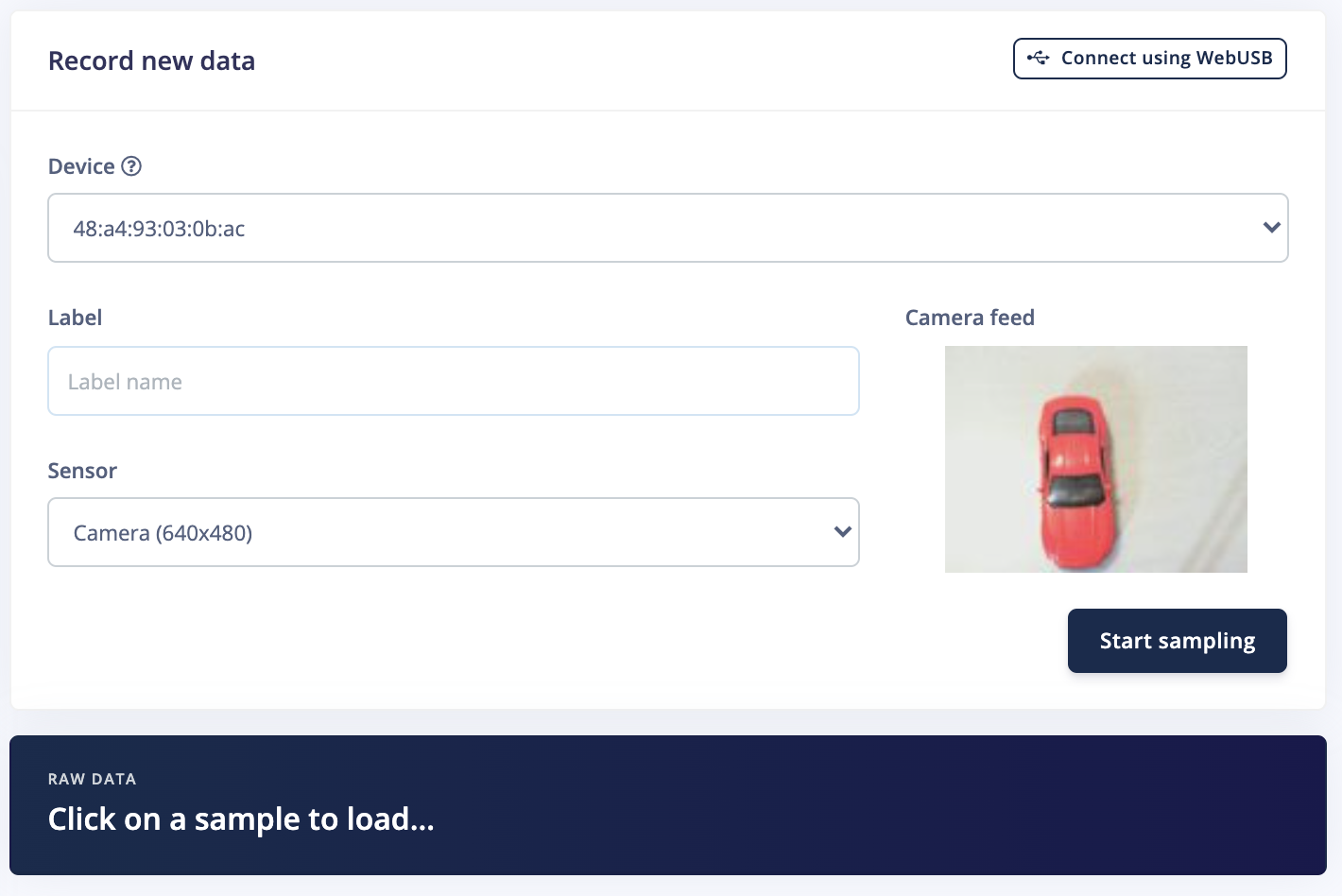Open the Device help question mark icon
This screenshot has height=896, width=1342.
point(131,166)
